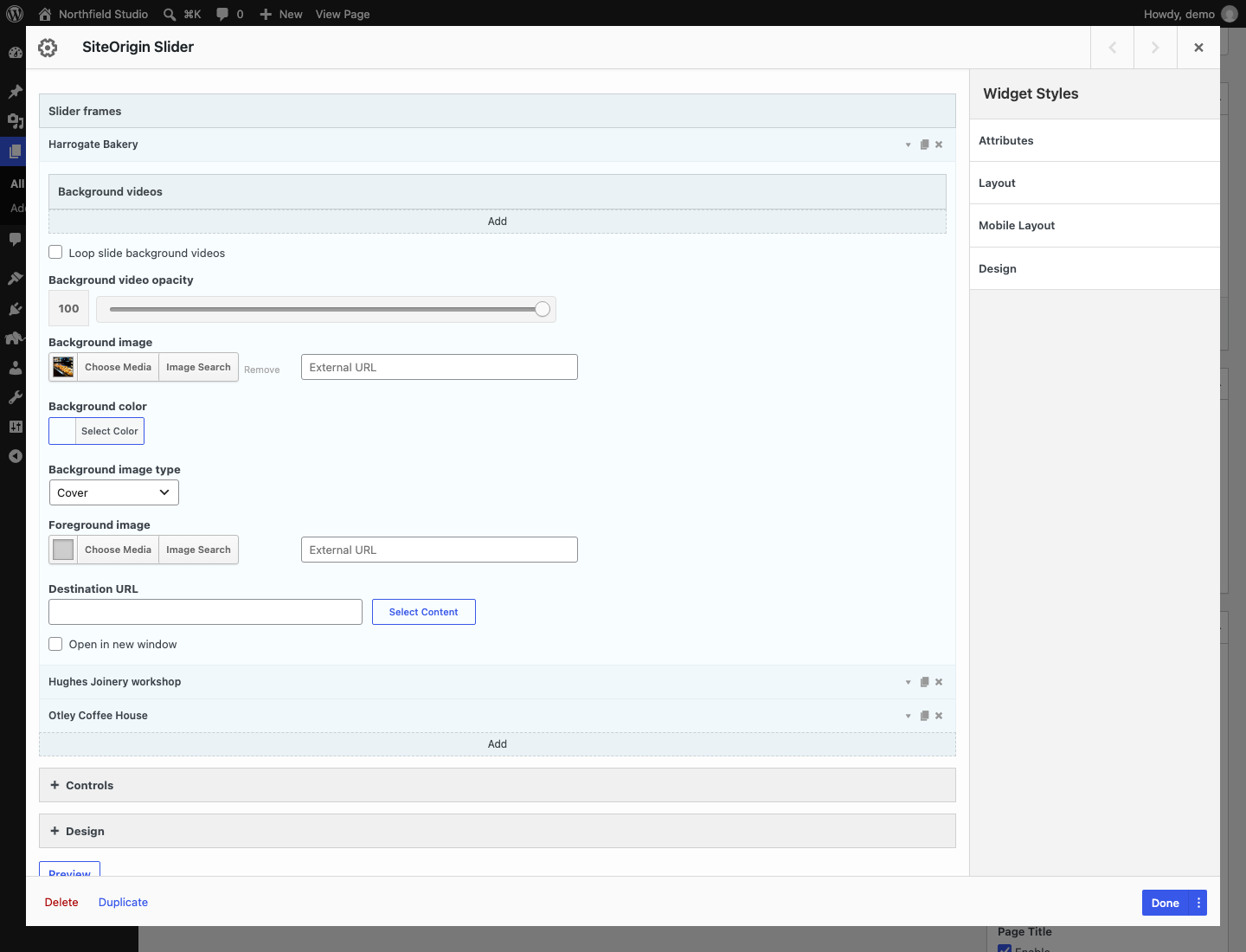Choose Media for the Foreground image
Screen dimensions: 1246x952
pyautogui.click(x=118, y=550)
